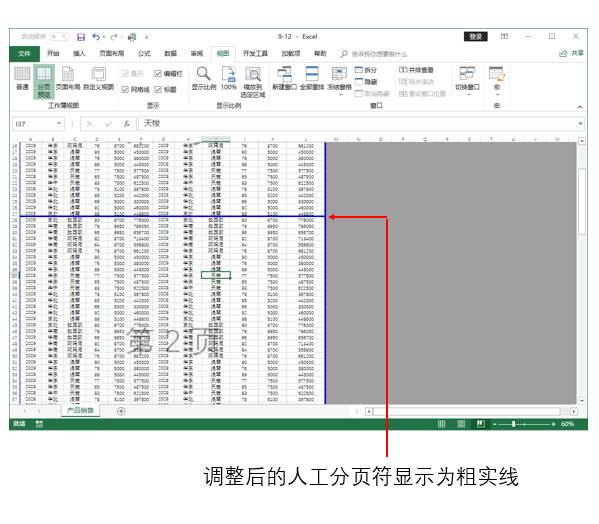Open the Page Layout (页面布局) ribbon tab

112,53
